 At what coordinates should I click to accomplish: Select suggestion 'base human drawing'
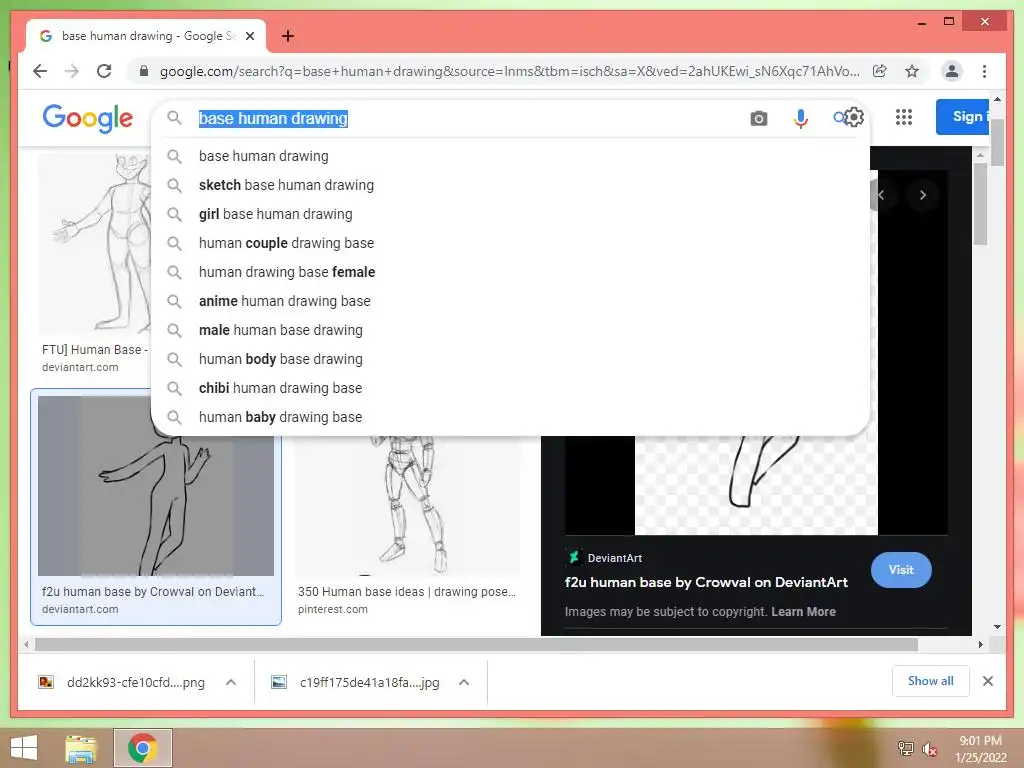tap(510, 156)
